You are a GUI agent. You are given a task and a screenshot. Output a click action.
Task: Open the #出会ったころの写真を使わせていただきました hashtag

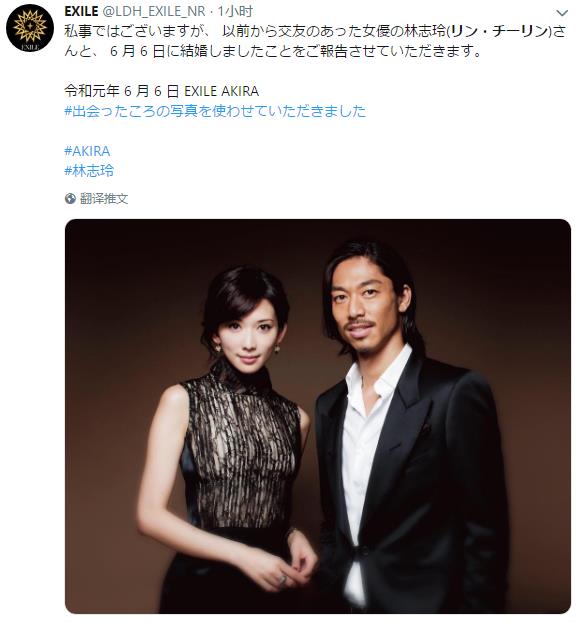[215, 111]
